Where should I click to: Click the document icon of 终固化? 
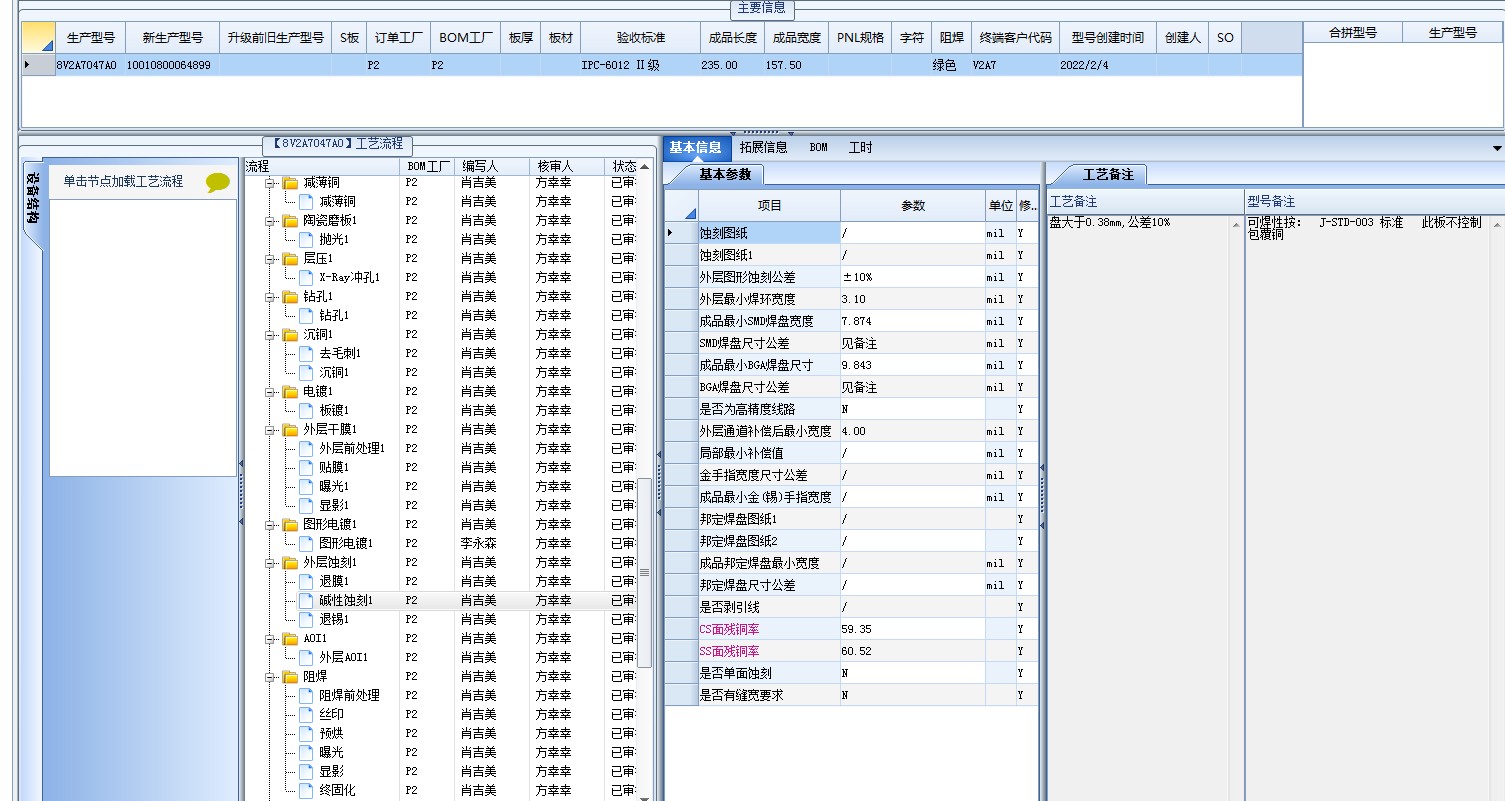coord(306,791)
